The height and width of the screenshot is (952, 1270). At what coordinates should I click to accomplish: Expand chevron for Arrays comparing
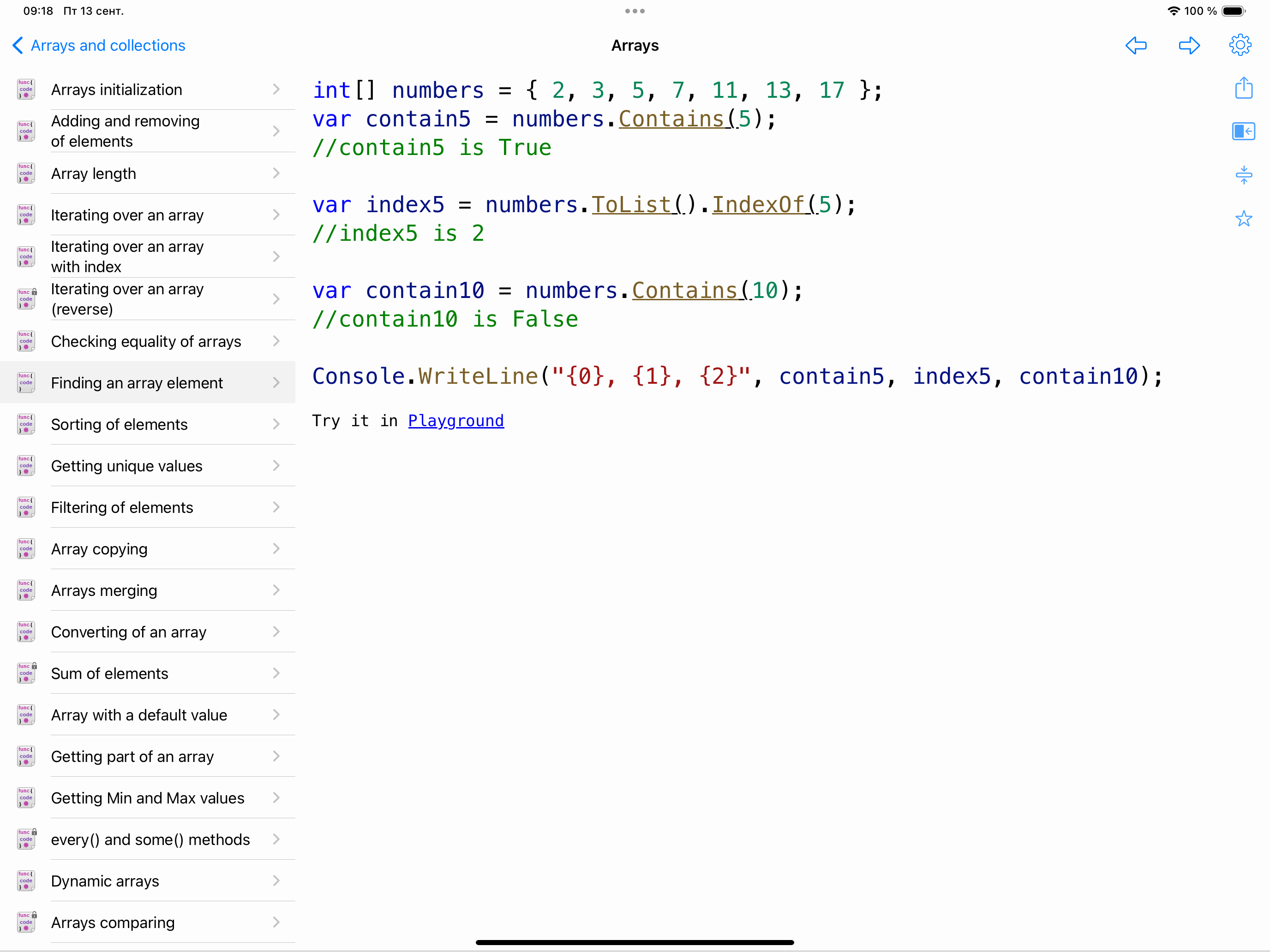[x=276, y=922]
